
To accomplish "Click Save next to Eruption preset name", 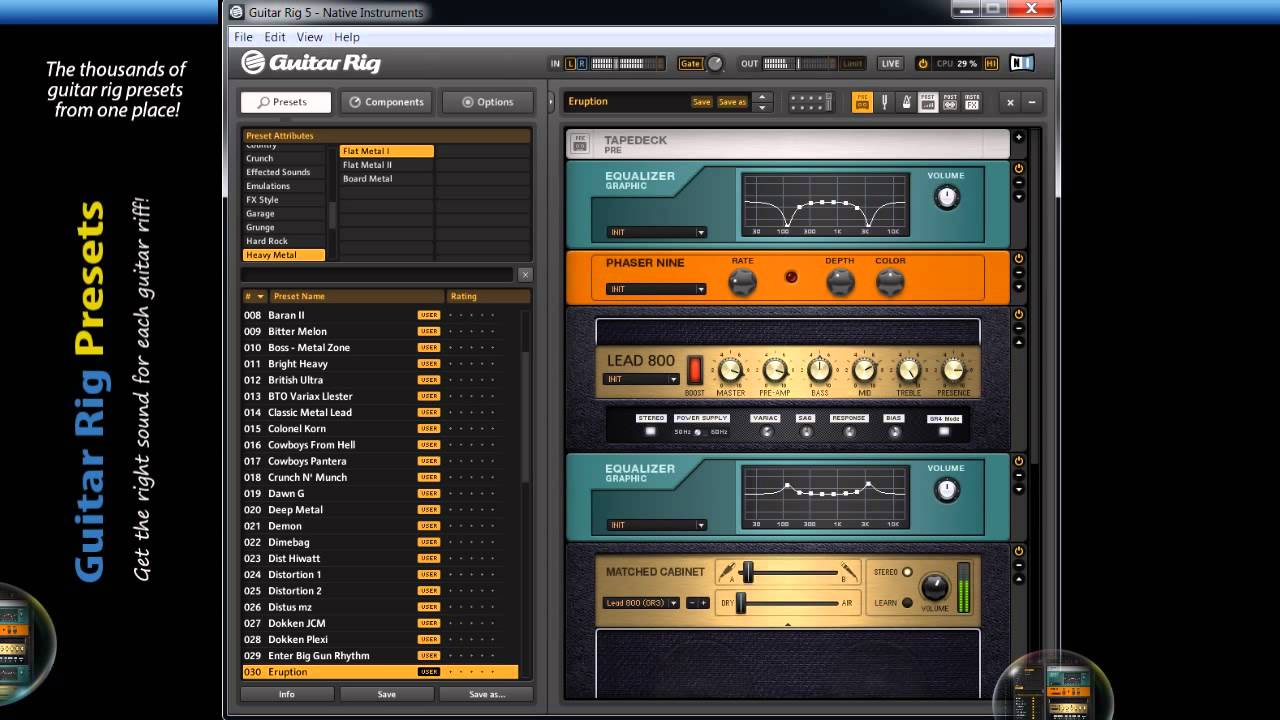I will [702, 102].
